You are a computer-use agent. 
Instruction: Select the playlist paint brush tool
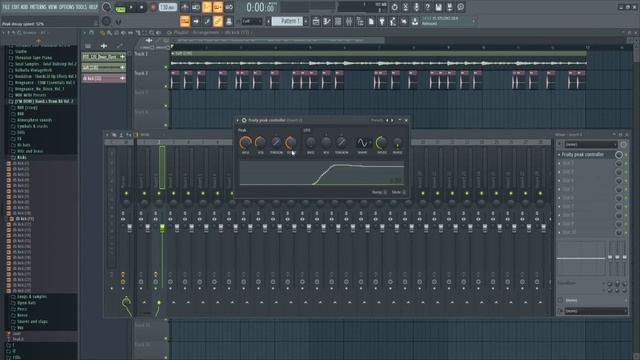click(x=109, y=33)
